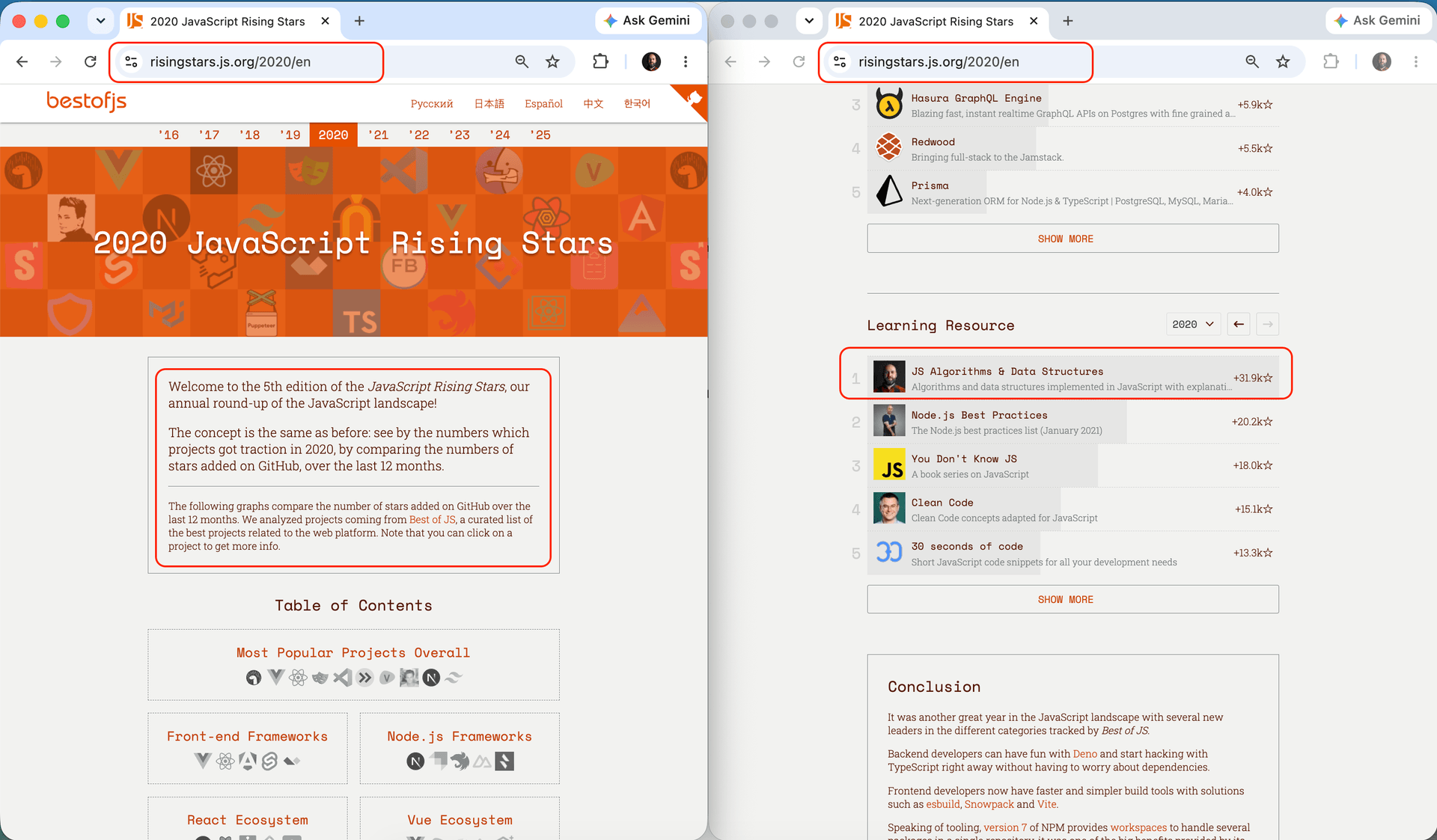The height and width of the screenshot is (840, 1437).
Task: Follow the Vite link in Conclusion
Action: [1046, 804]
